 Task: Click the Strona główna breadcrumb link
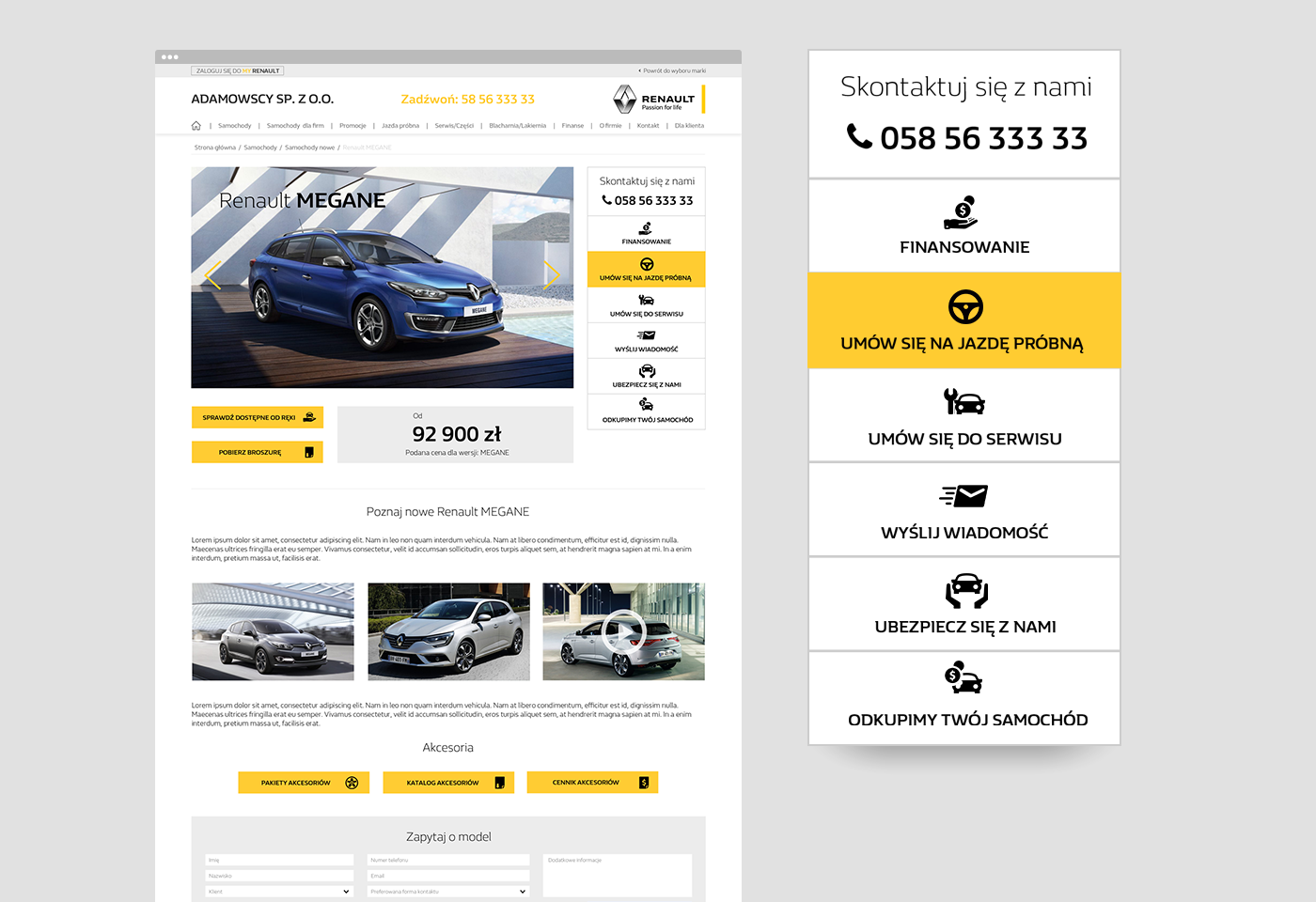[x=215, y=148]
